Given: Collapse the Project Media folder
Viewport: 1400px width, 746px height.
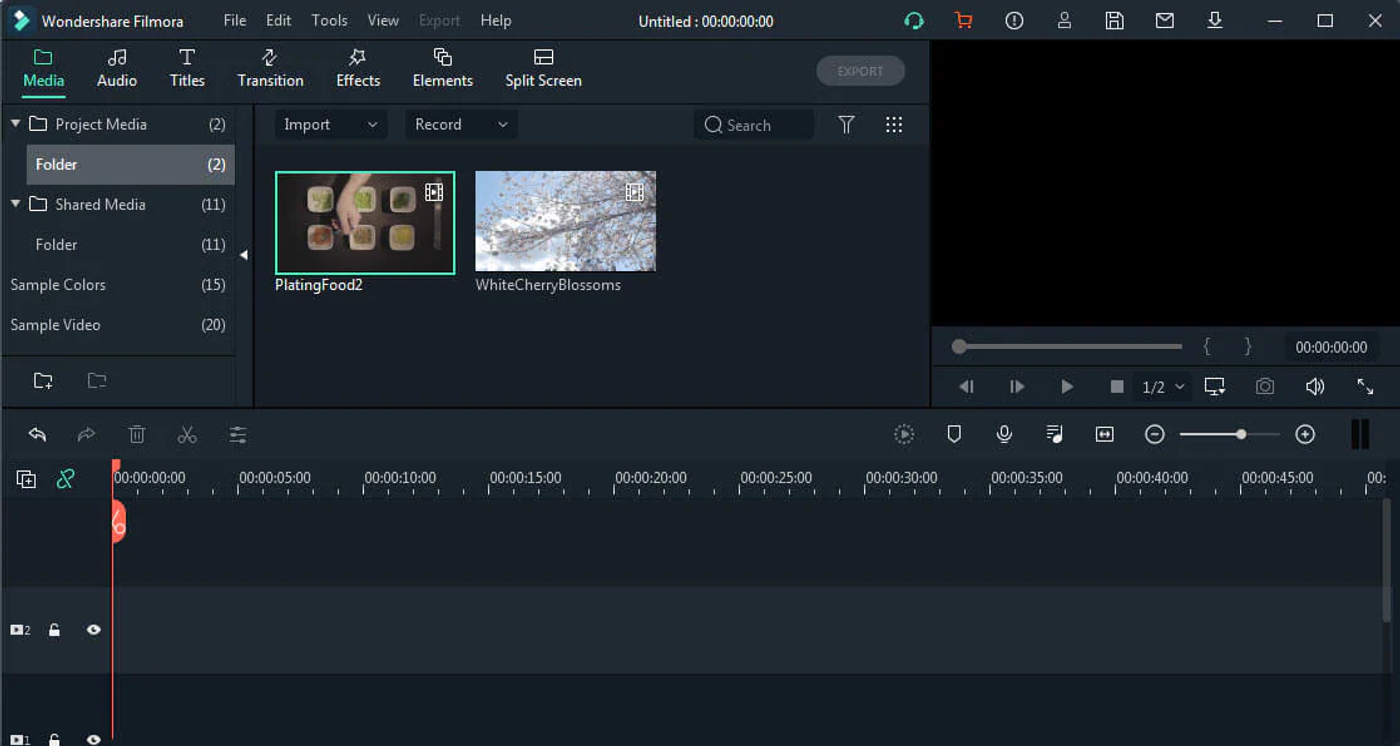Looking at the screenshot, I should pos(15,123).
